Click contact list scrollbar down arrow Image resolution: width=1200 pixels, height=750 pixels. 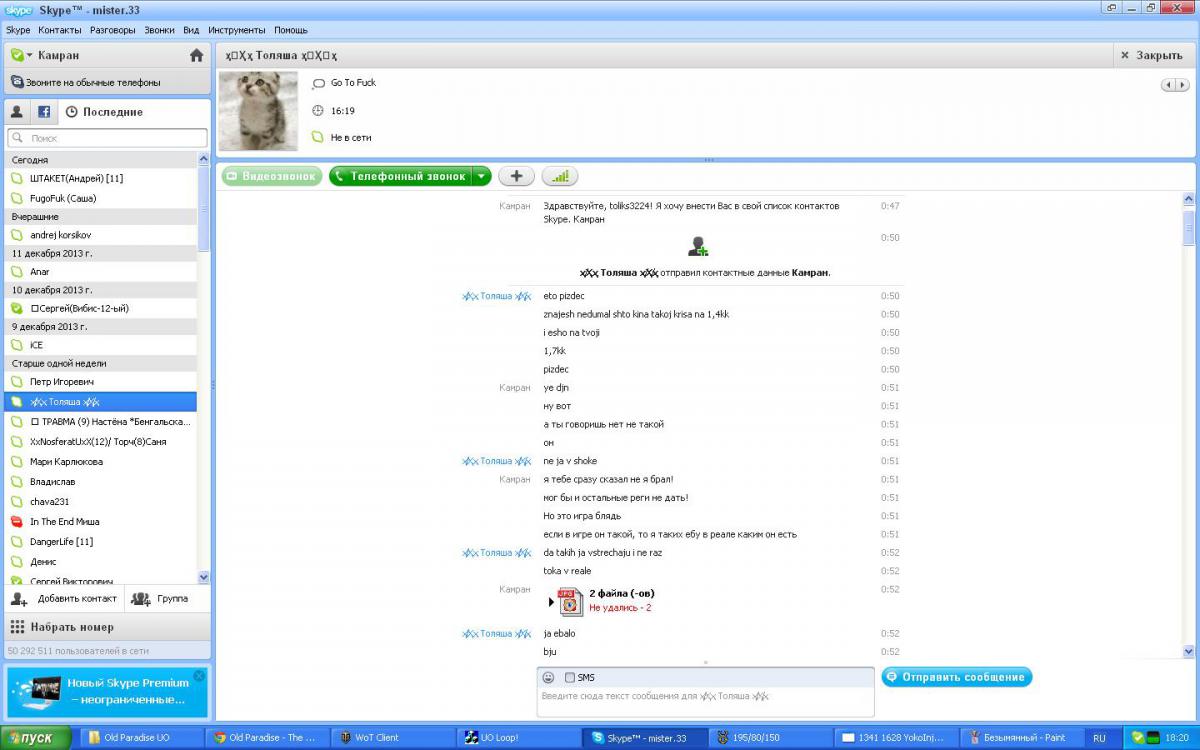[204, 577]
